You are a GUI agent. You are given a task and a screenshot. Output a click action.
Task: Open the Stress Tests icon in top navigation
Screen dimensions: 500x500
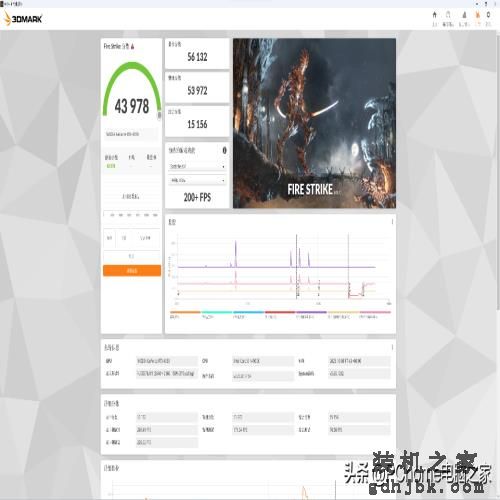tap(464, 15)
